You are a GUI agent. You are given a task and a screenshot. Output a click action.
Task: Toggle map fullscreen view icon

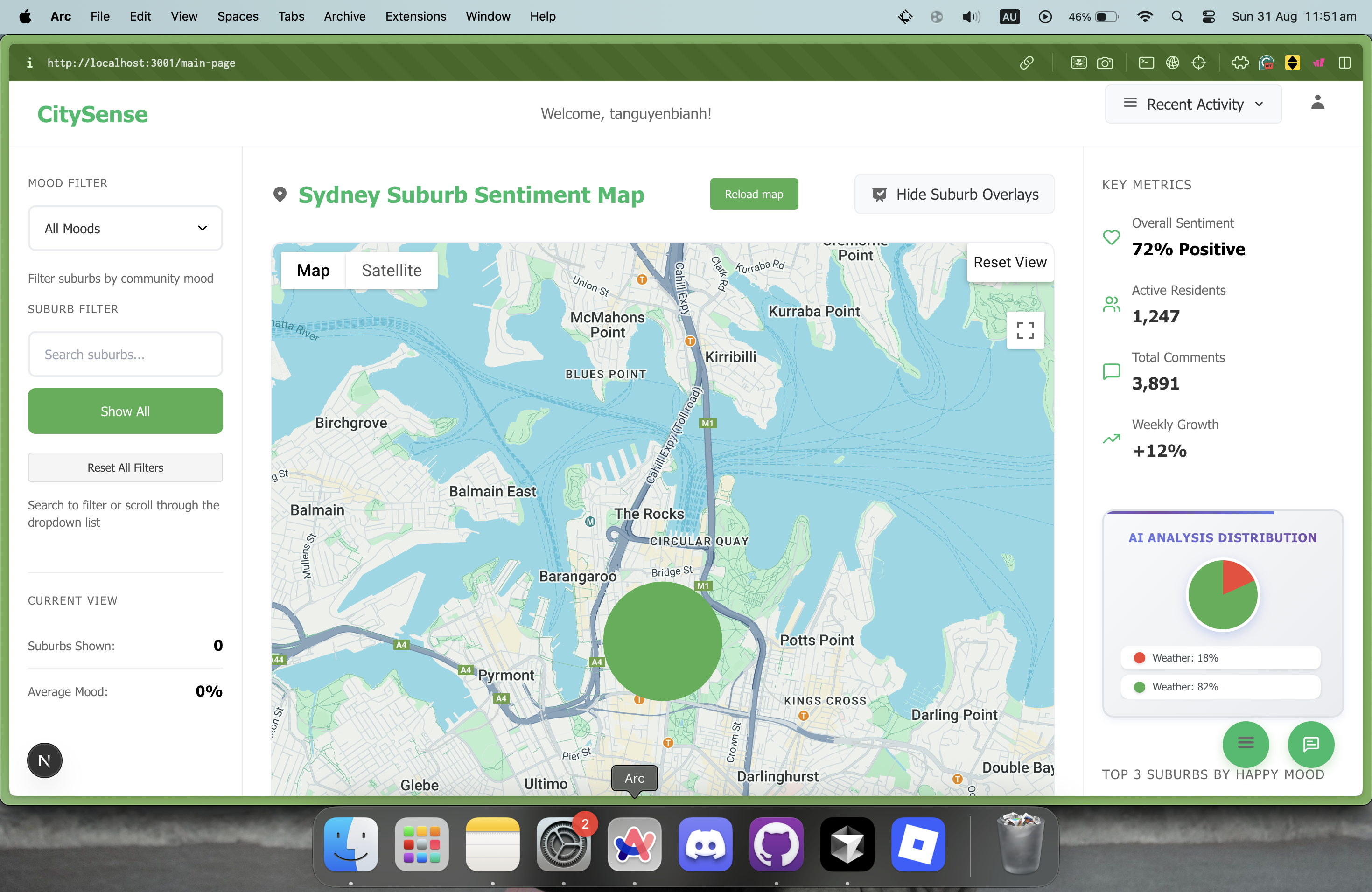pos(1025,330)
